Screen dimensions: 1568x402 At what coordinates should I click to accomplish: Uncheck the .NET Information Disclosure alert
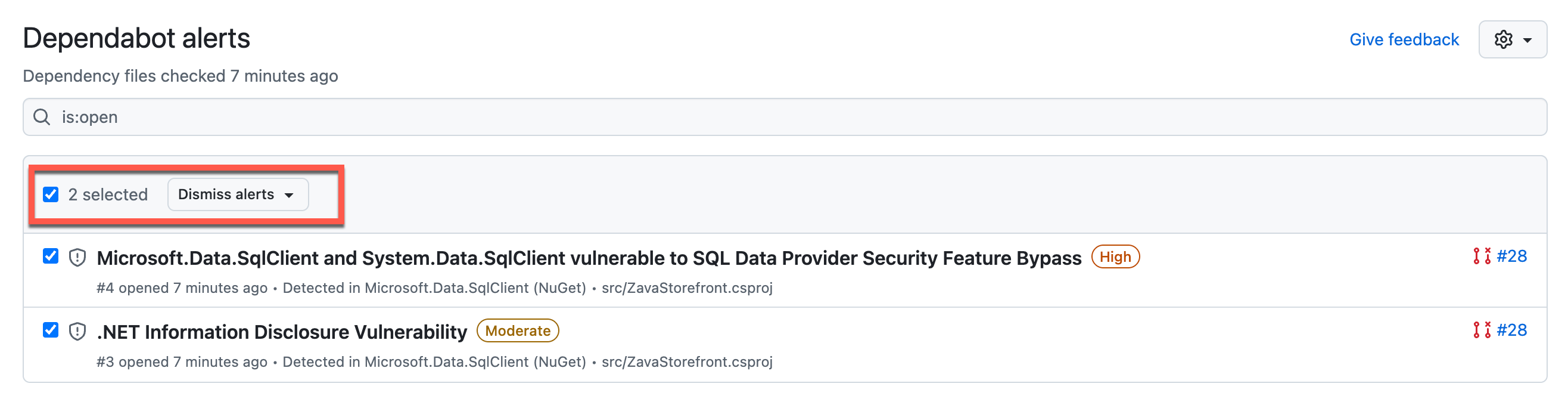coord(50,331)
